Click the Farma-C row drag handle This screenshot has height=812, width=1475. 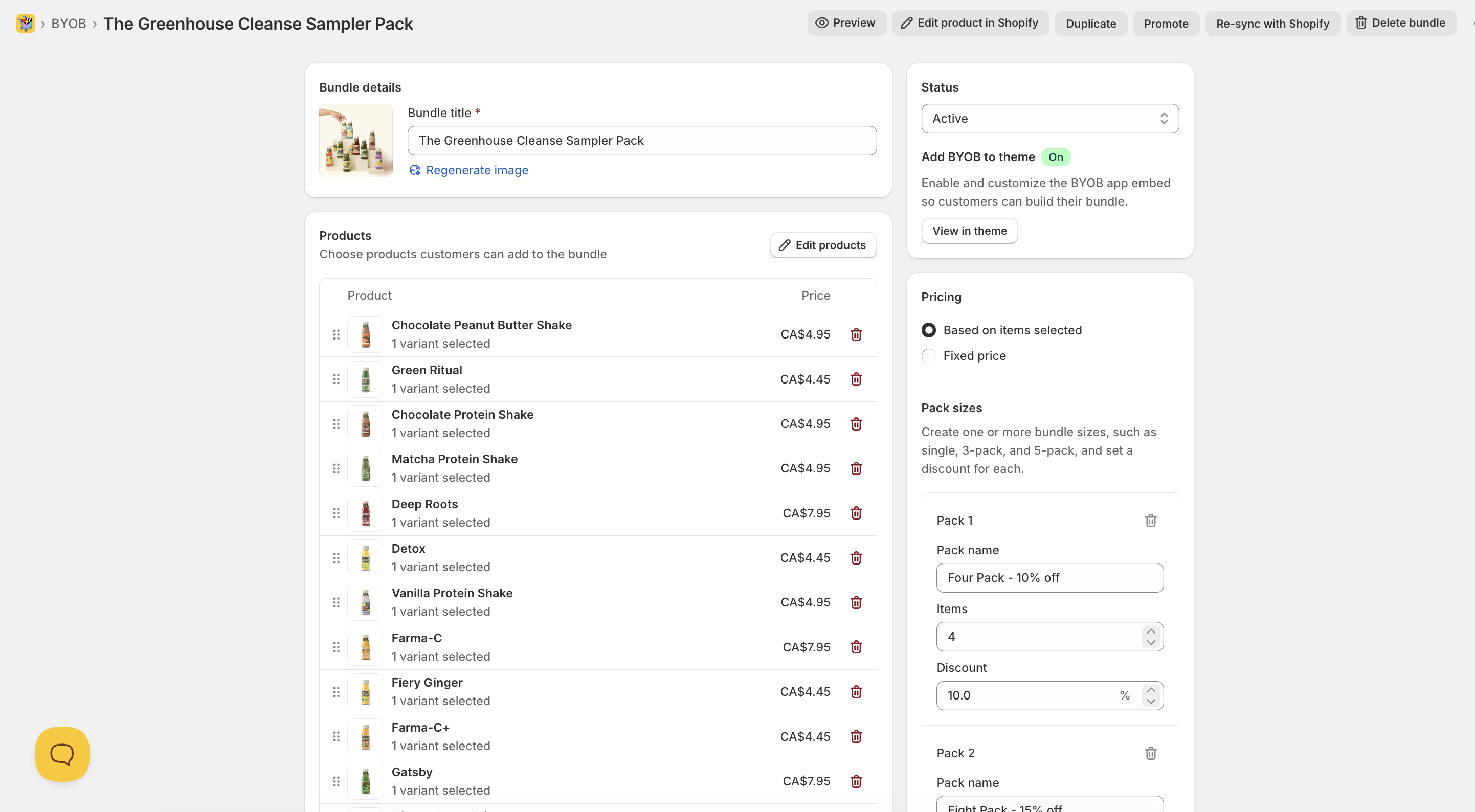[336, 647]
